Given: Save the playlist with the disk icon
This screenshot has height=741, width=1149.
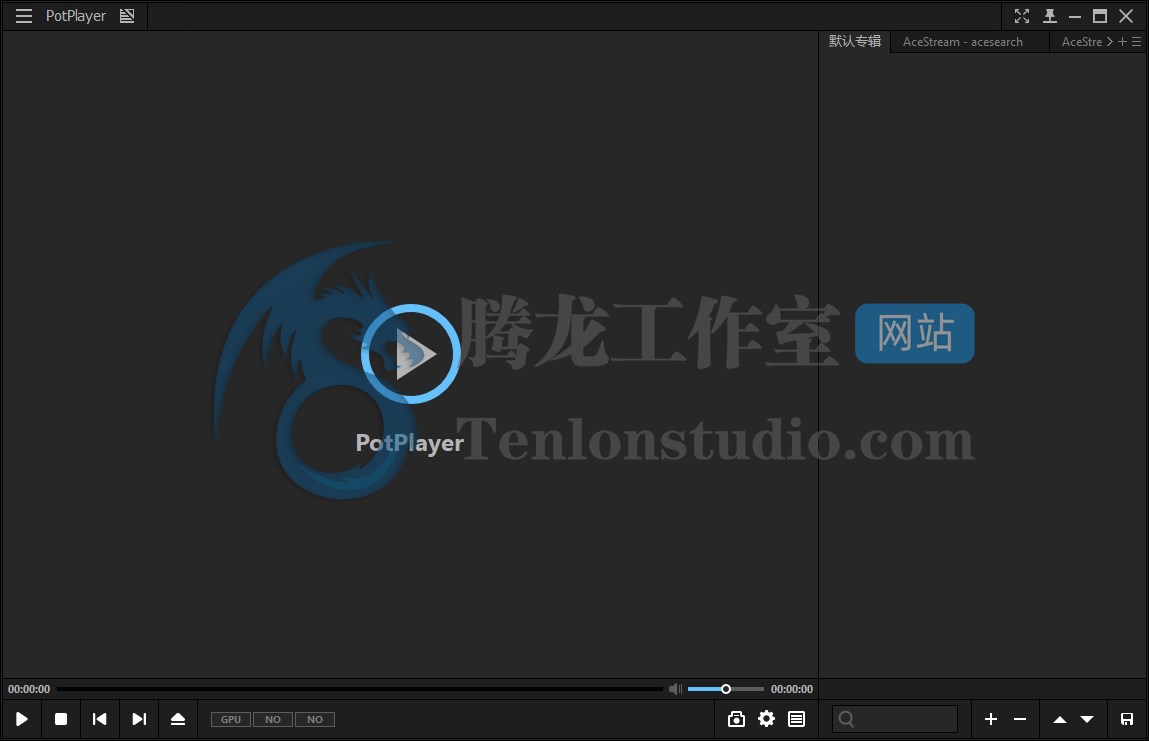Looking at the screenshot, I should coord(1127,719).
